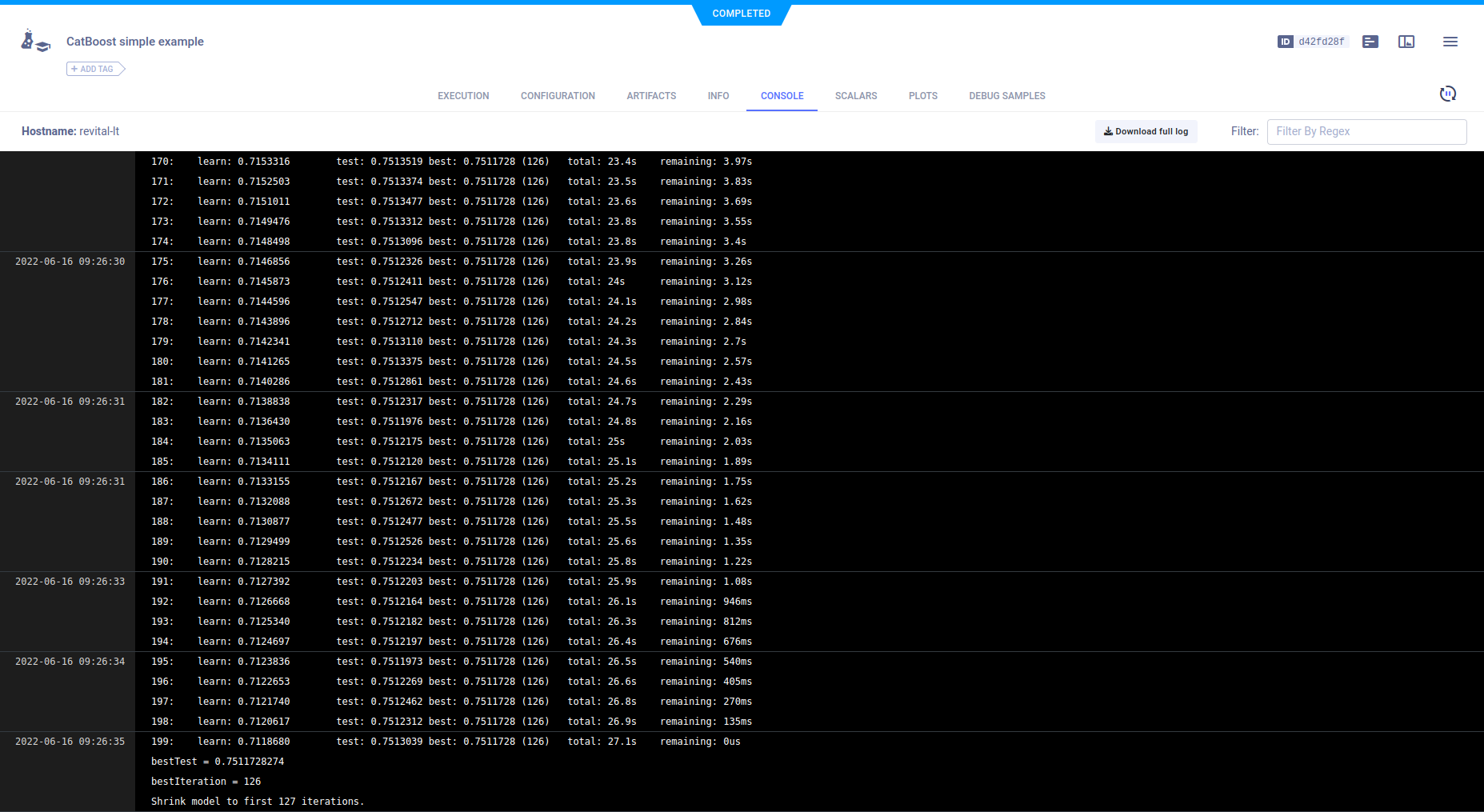
Task: Open the Configuration tab
Action: [558, 96]
